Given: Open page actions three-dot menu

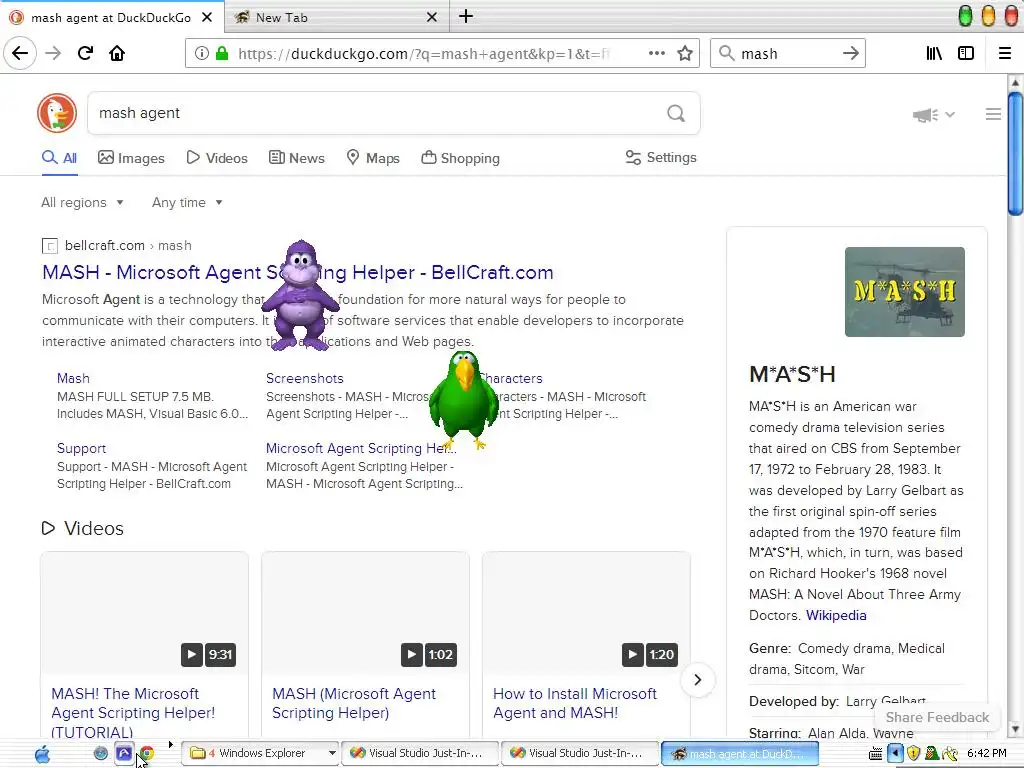Looking at the screenshot, I should (x=657, y=53).
